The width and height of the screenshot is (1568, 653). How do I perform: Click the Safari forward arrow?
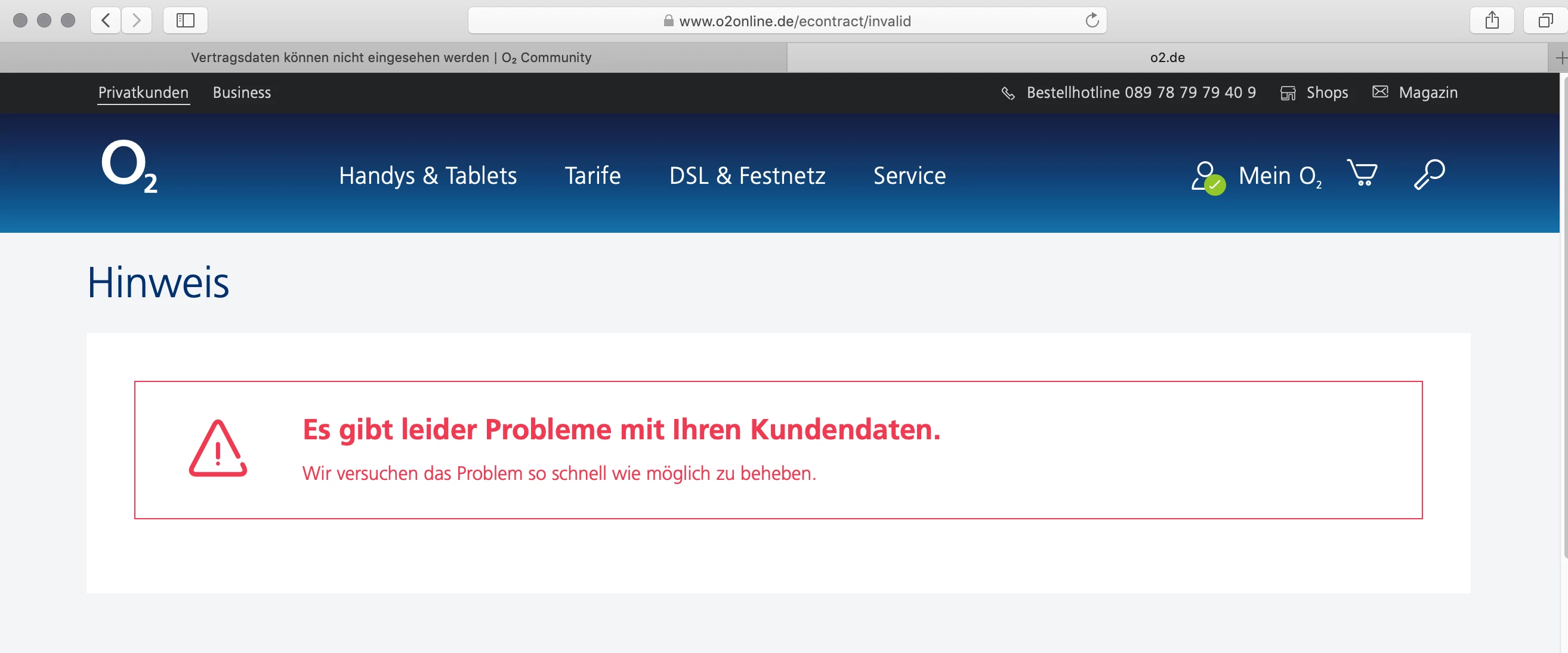pyautogui.click(x=137, y=21)
